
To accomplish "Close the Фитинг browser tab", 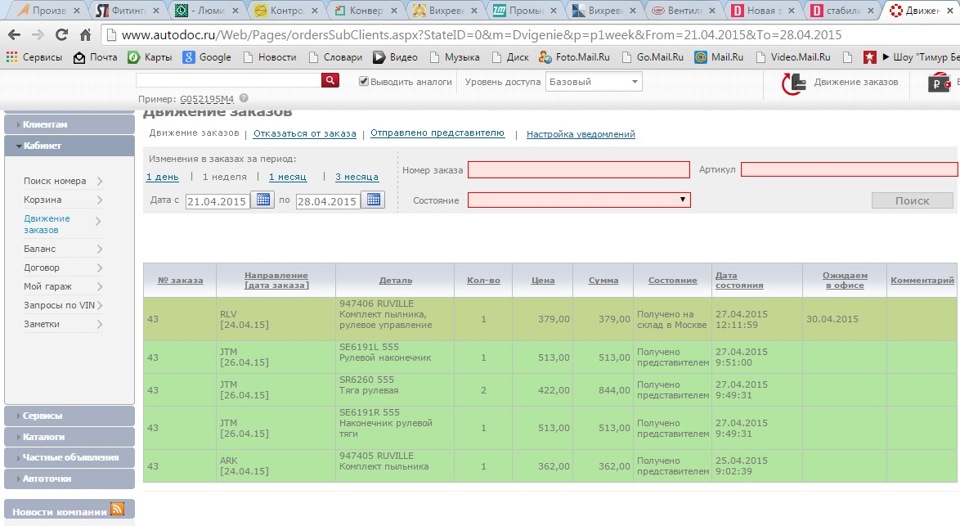I will coord(156,10).
